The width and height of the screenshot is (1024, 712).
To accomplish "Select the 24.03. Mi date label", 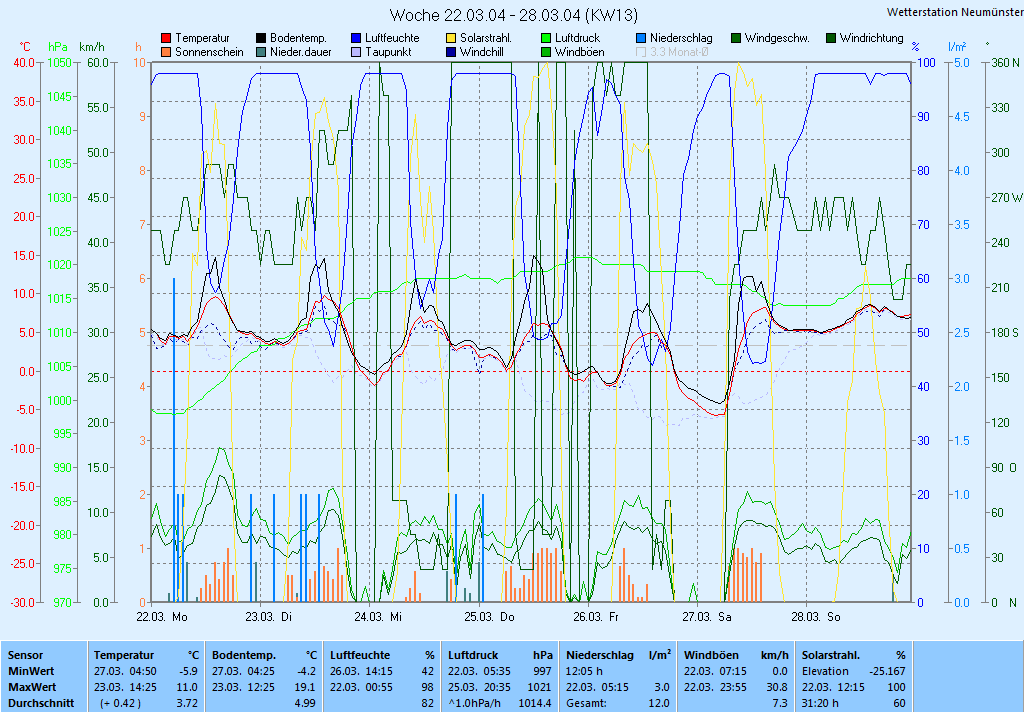I will [378, 617].
